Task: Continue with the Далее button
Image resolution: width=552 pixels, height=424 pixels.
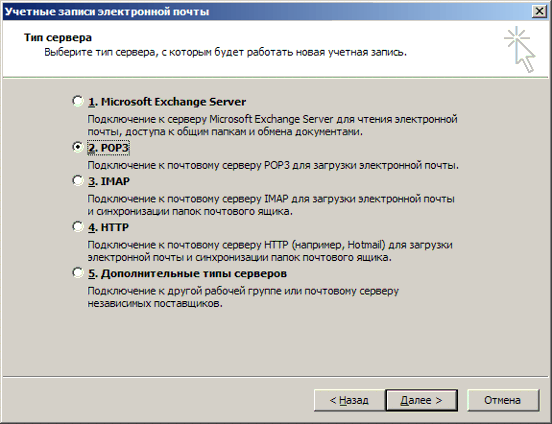Action: click(x=421, y=400)
